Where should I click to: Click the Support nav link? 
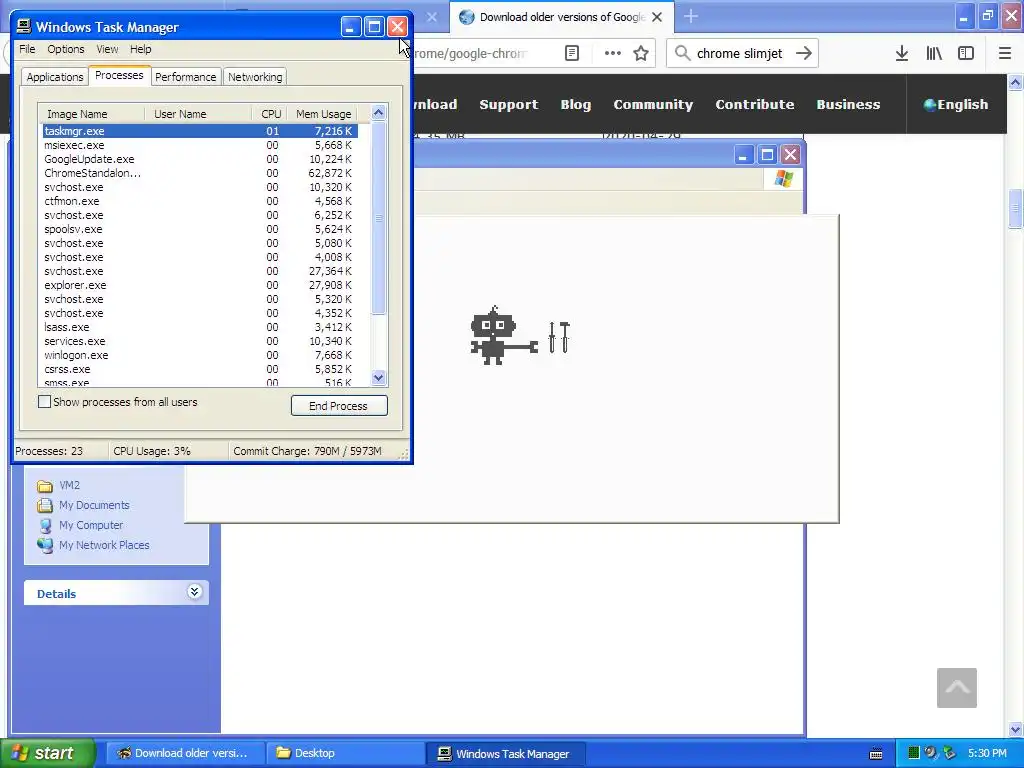tap(509, 104)
